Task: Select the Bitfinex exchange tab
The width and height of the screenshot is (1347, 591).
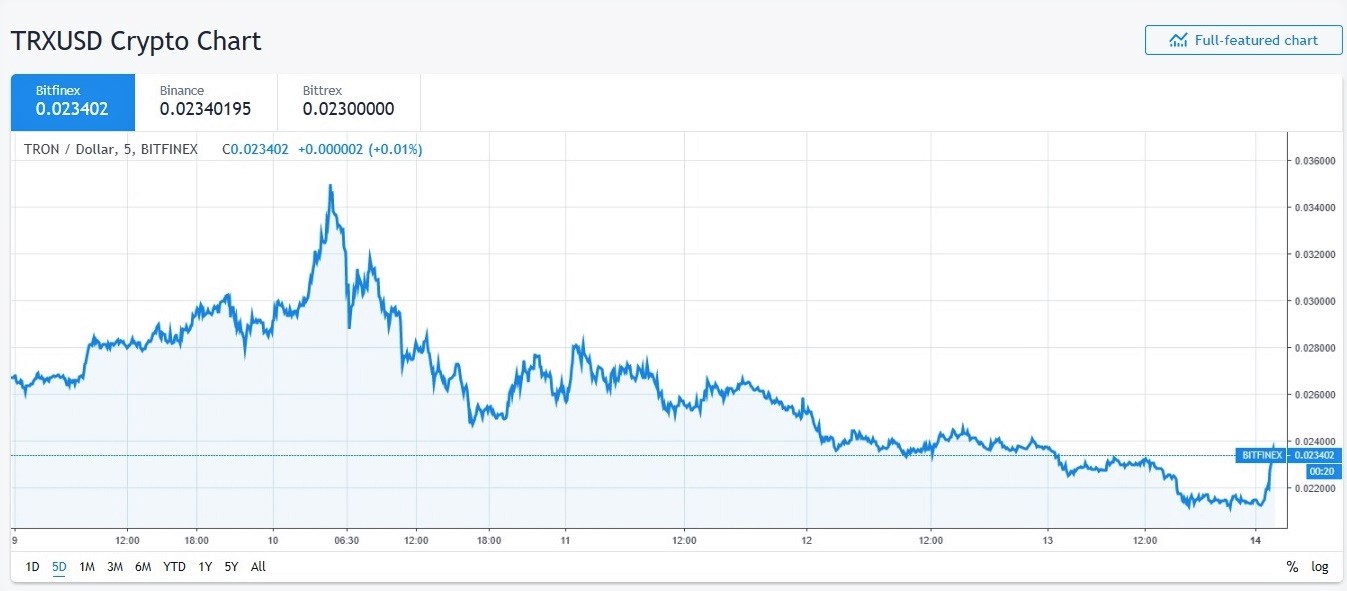Action: coord(72,101)
